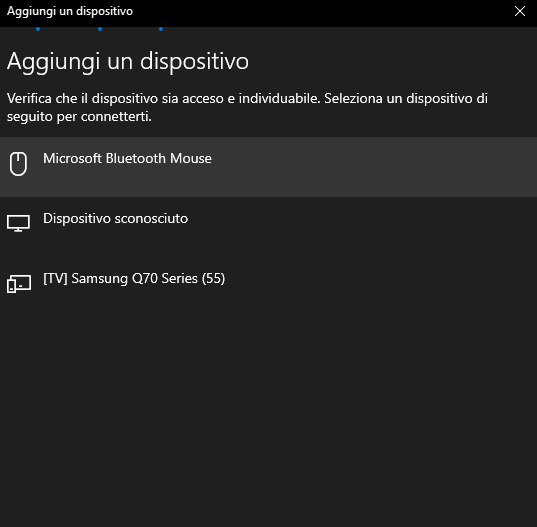Click the title bar text Aggiungi un dispositivo
This screenshot has width=537, height=527.
point(70,11)
